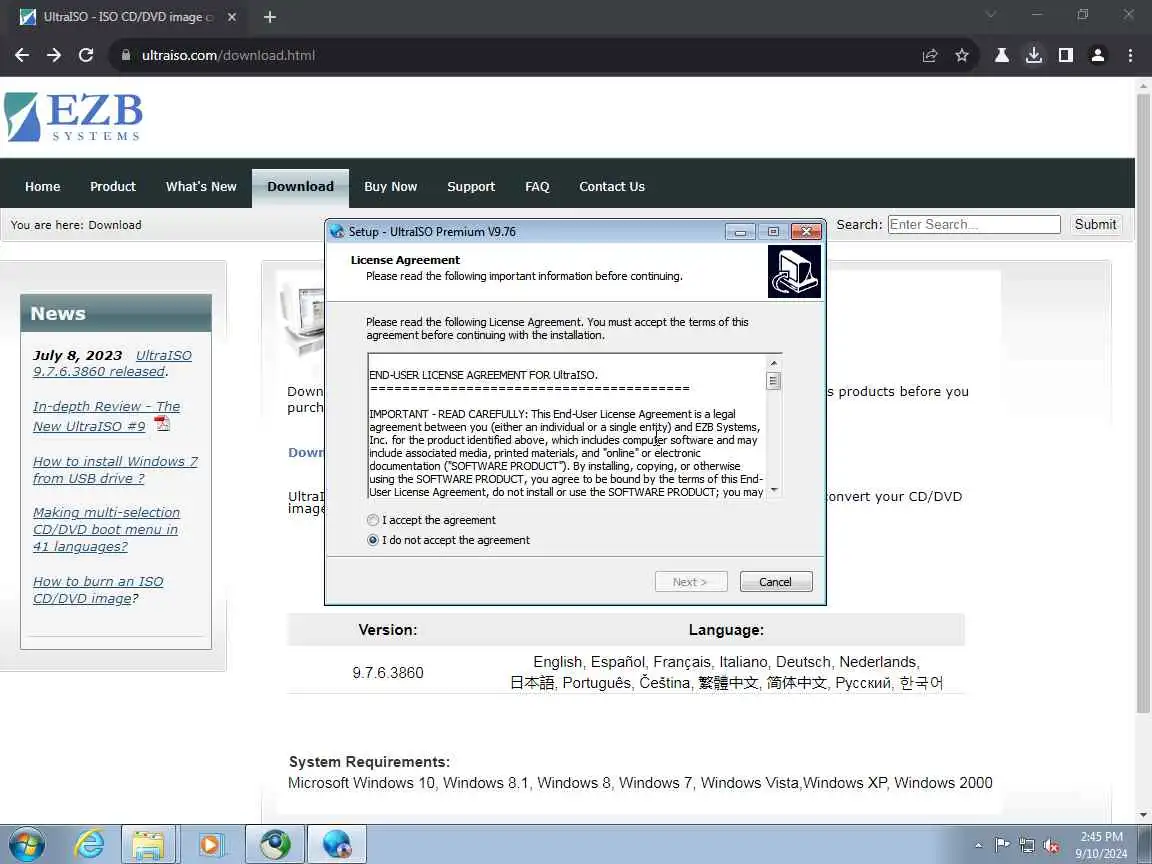Screen dimensions: 1152x864
Task: Open the UltraISO 9.7.6.3860 released link
Action: click(112, 364)
